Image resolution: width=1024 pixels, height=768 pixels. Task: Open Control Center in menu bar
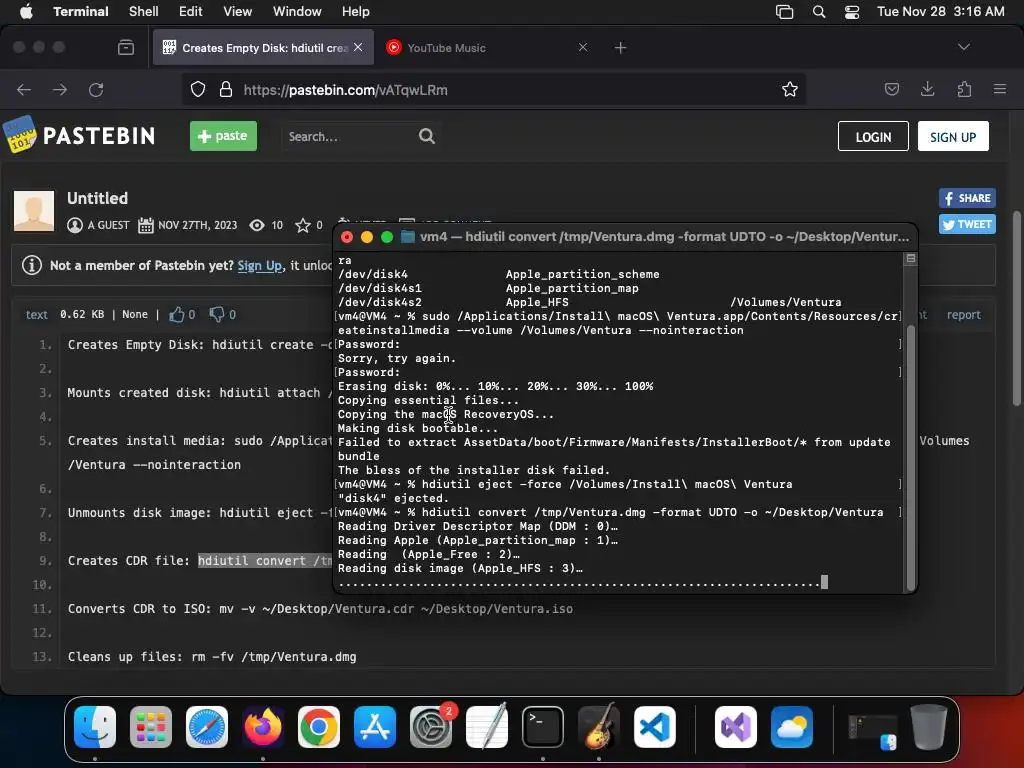tap(852, 12)
